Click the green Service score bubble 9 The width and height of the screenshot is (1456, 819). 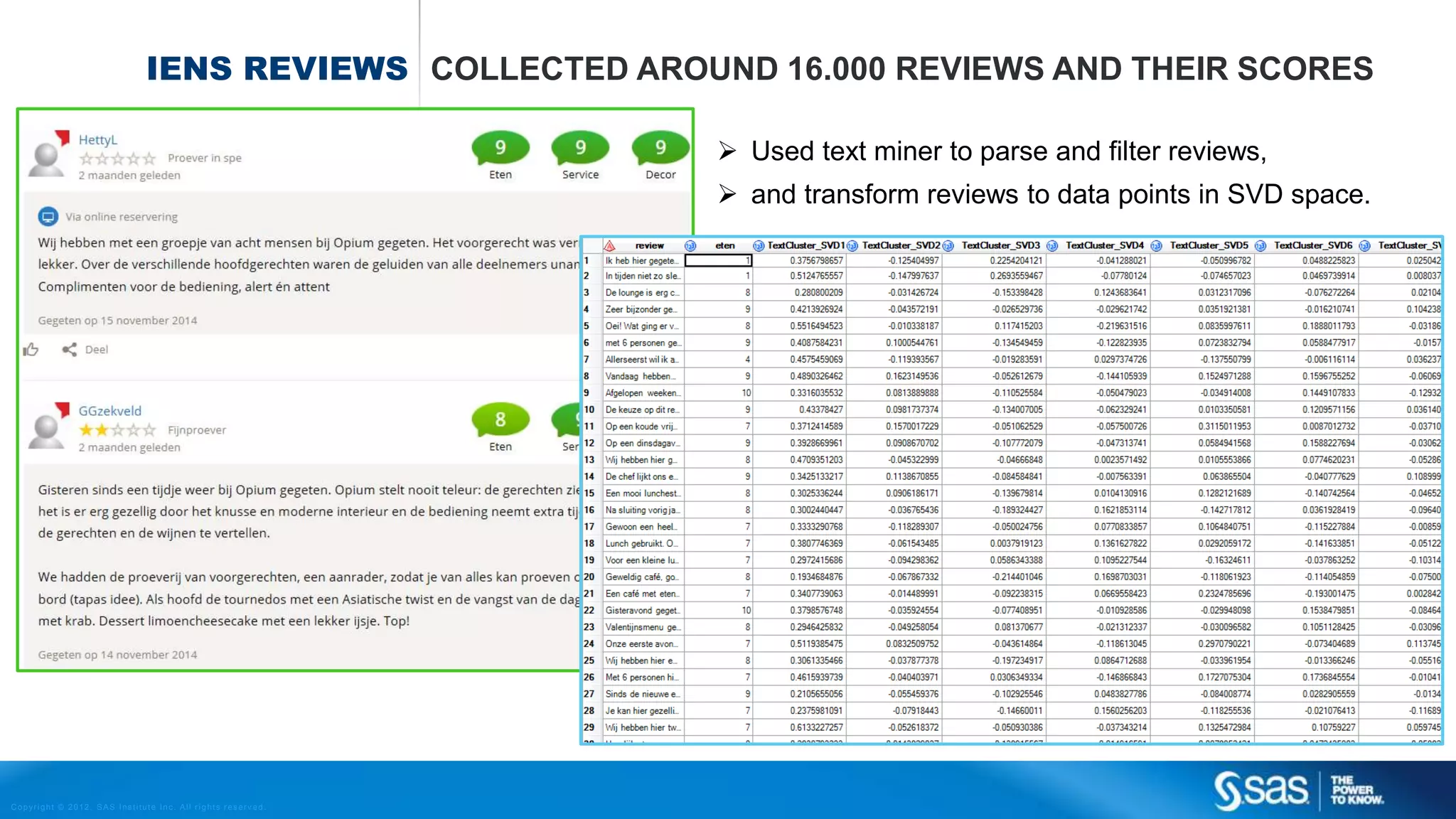click(580, 147)
